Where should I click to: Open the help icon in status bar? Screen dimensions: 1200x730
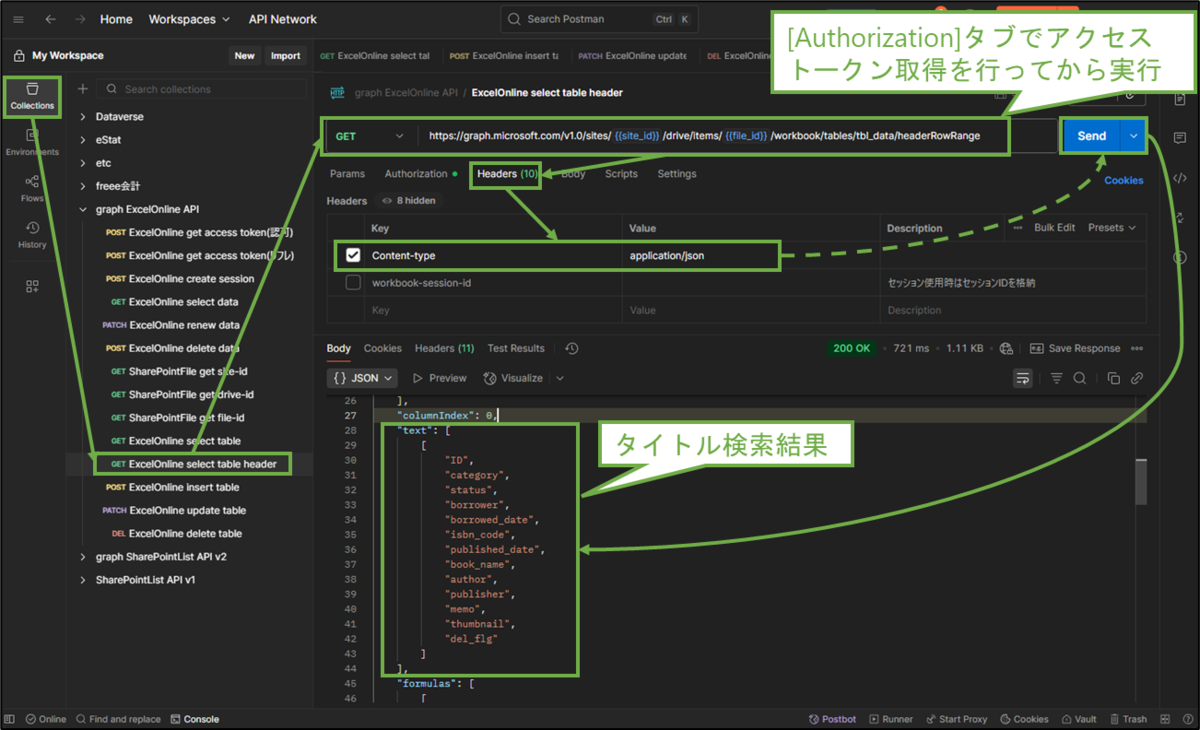pyautogui.click(x=1186, y=719)
